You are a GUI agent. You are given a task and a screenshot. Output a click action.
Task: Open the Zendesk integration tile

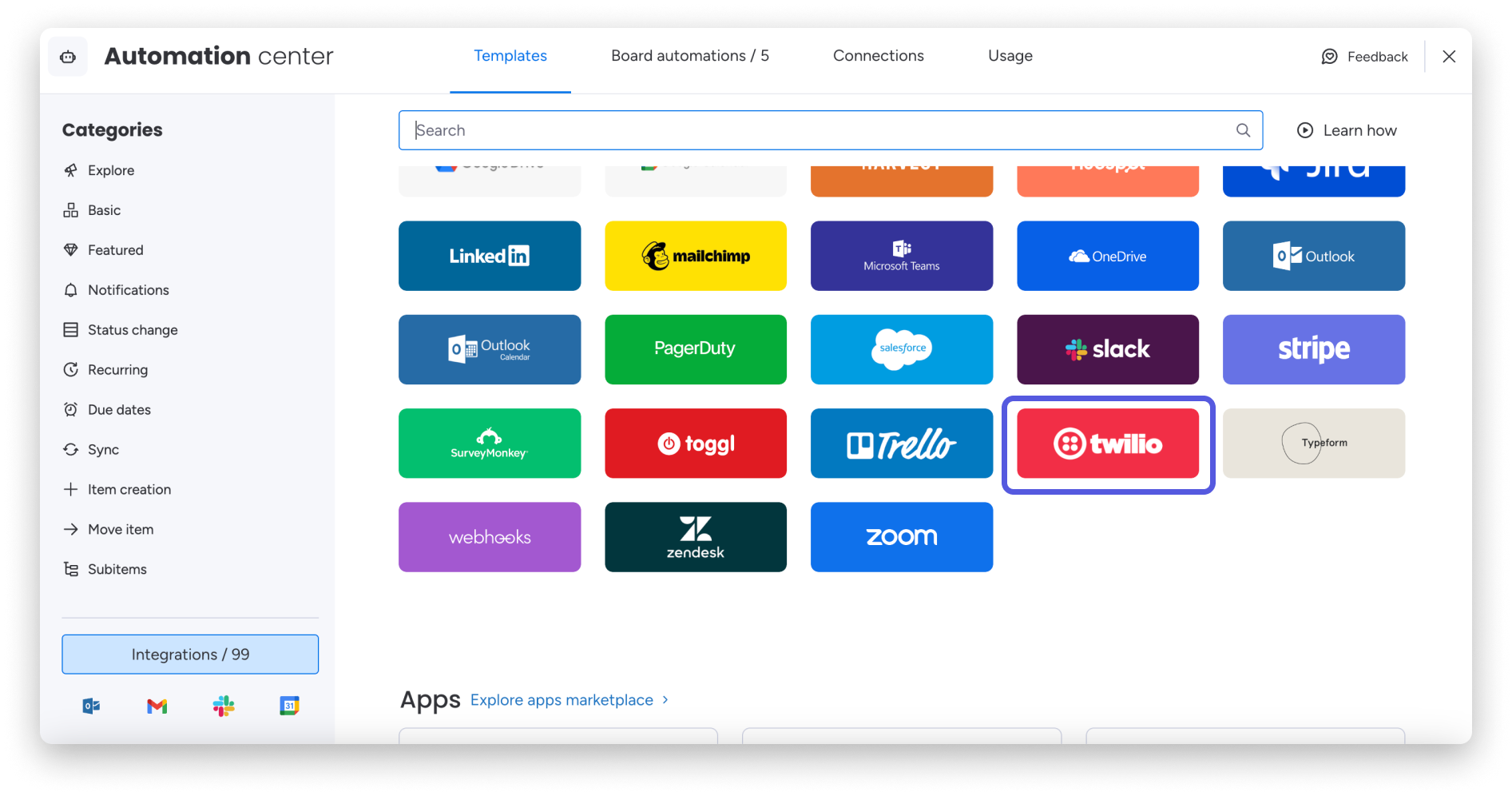[x=696, y=537]
